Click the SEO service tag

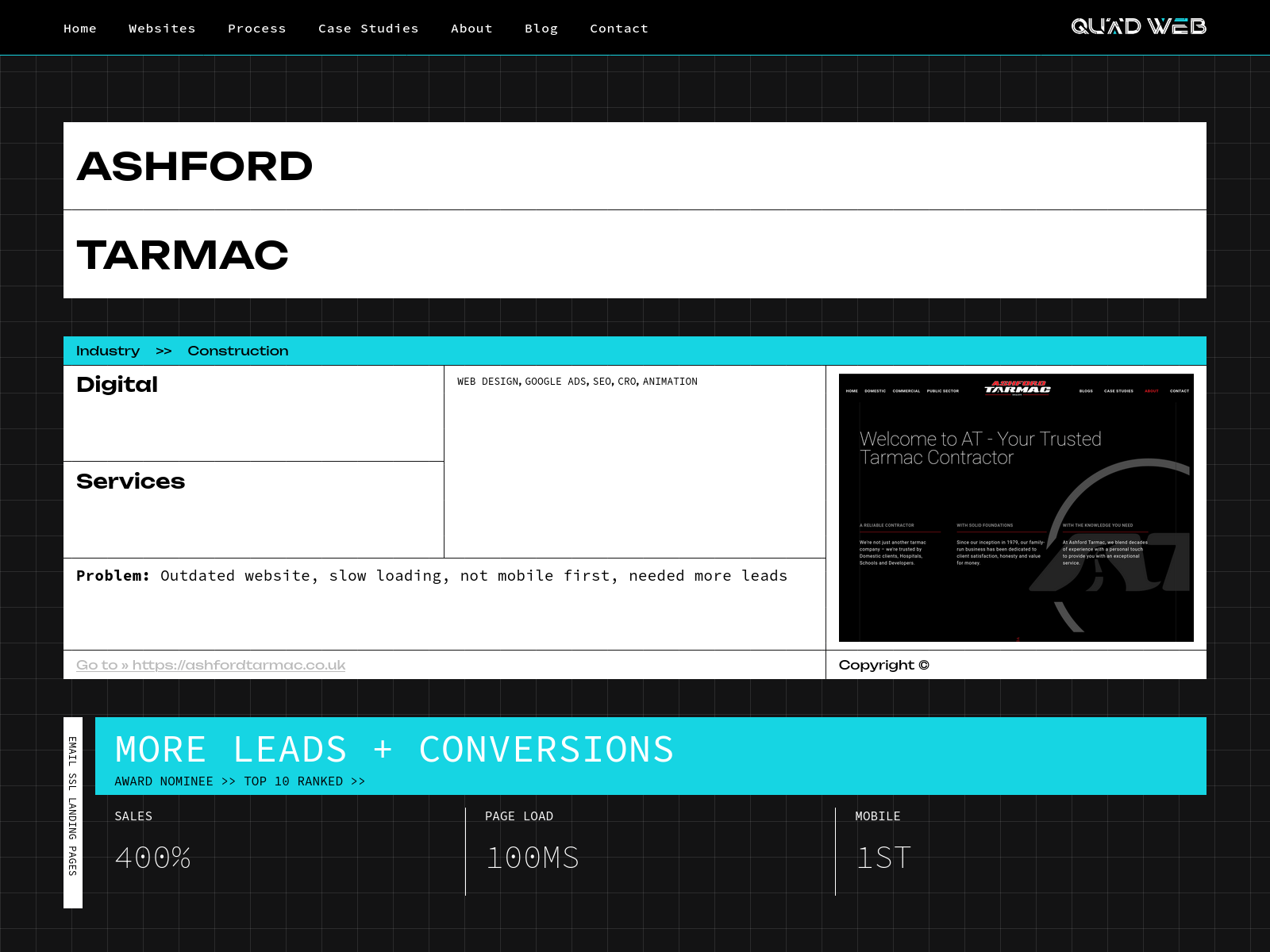[x=602, y=382]
